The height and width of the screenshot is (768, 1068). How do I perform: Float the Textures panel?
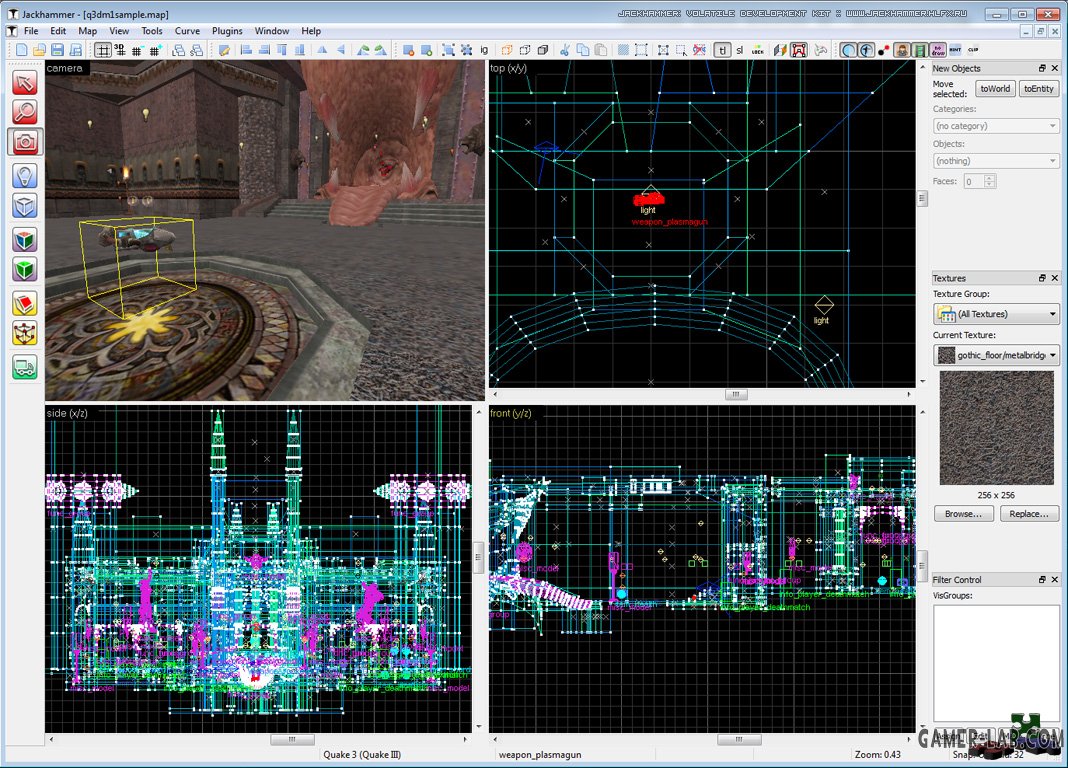click(1042, 278)
